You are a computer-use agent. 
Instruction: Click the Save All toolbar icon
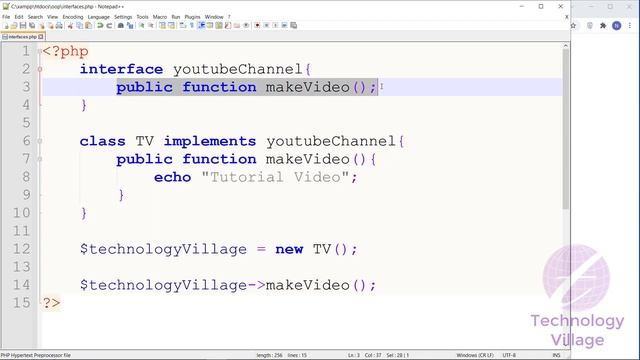[x=32, y=25]
